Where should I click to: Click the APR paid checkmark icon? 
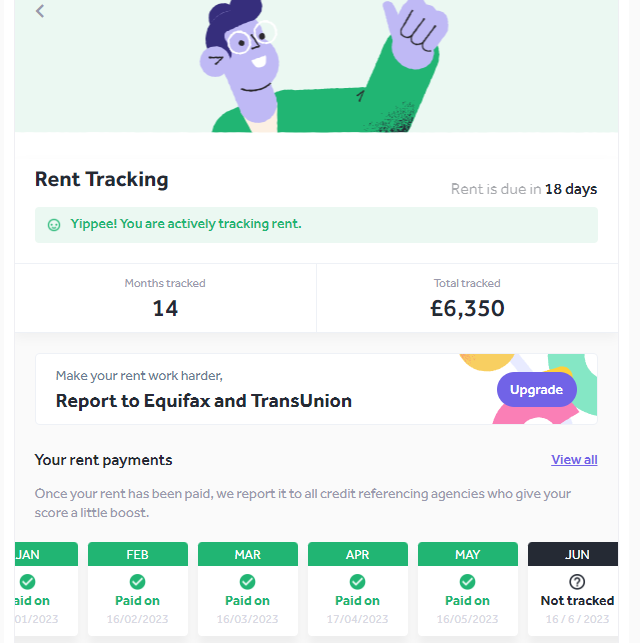(x=358, y=581)
